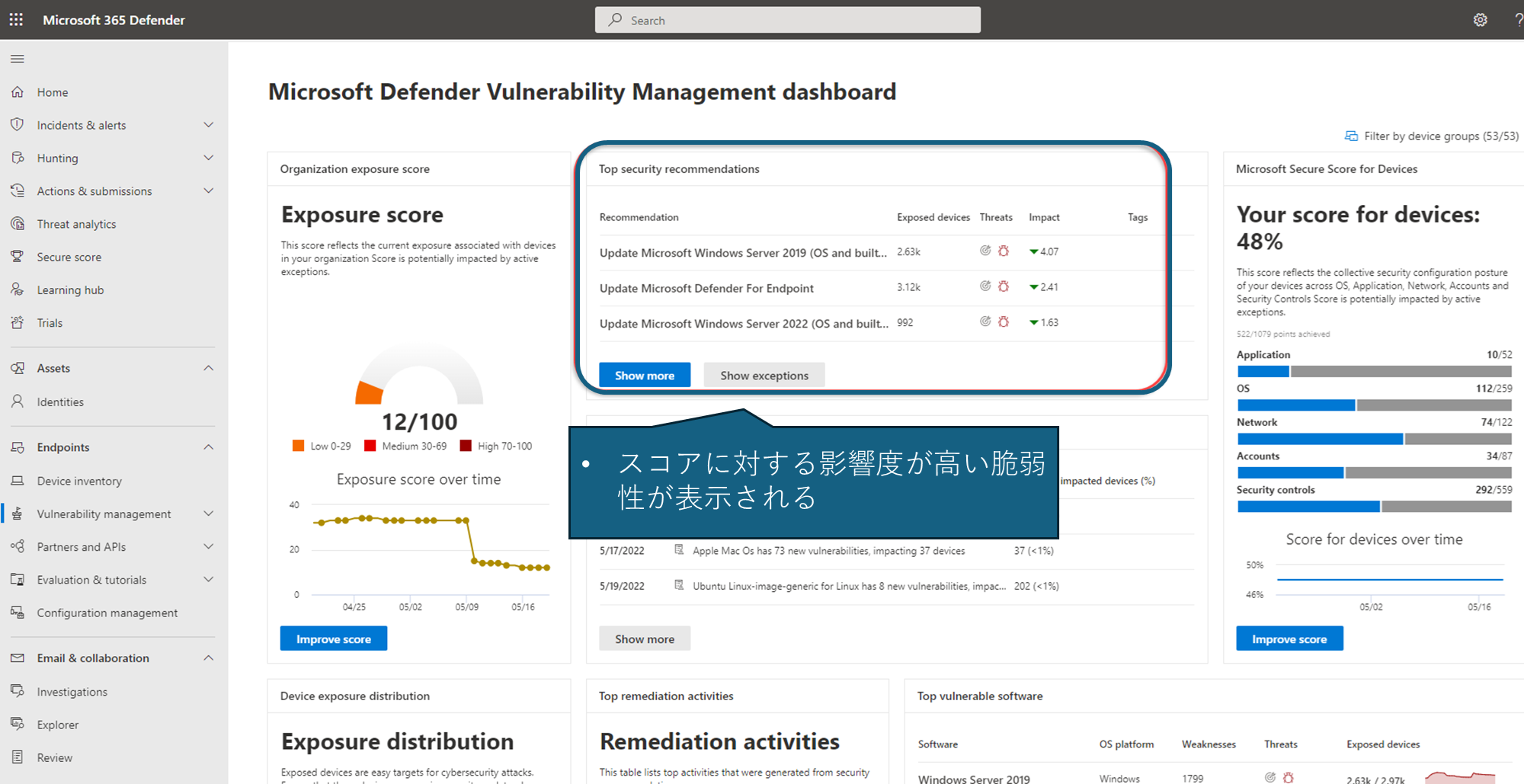1524x784 pixels.
Task: Click threat bug icon for Windows Server 2022 update
Action: click(1004, 322)
